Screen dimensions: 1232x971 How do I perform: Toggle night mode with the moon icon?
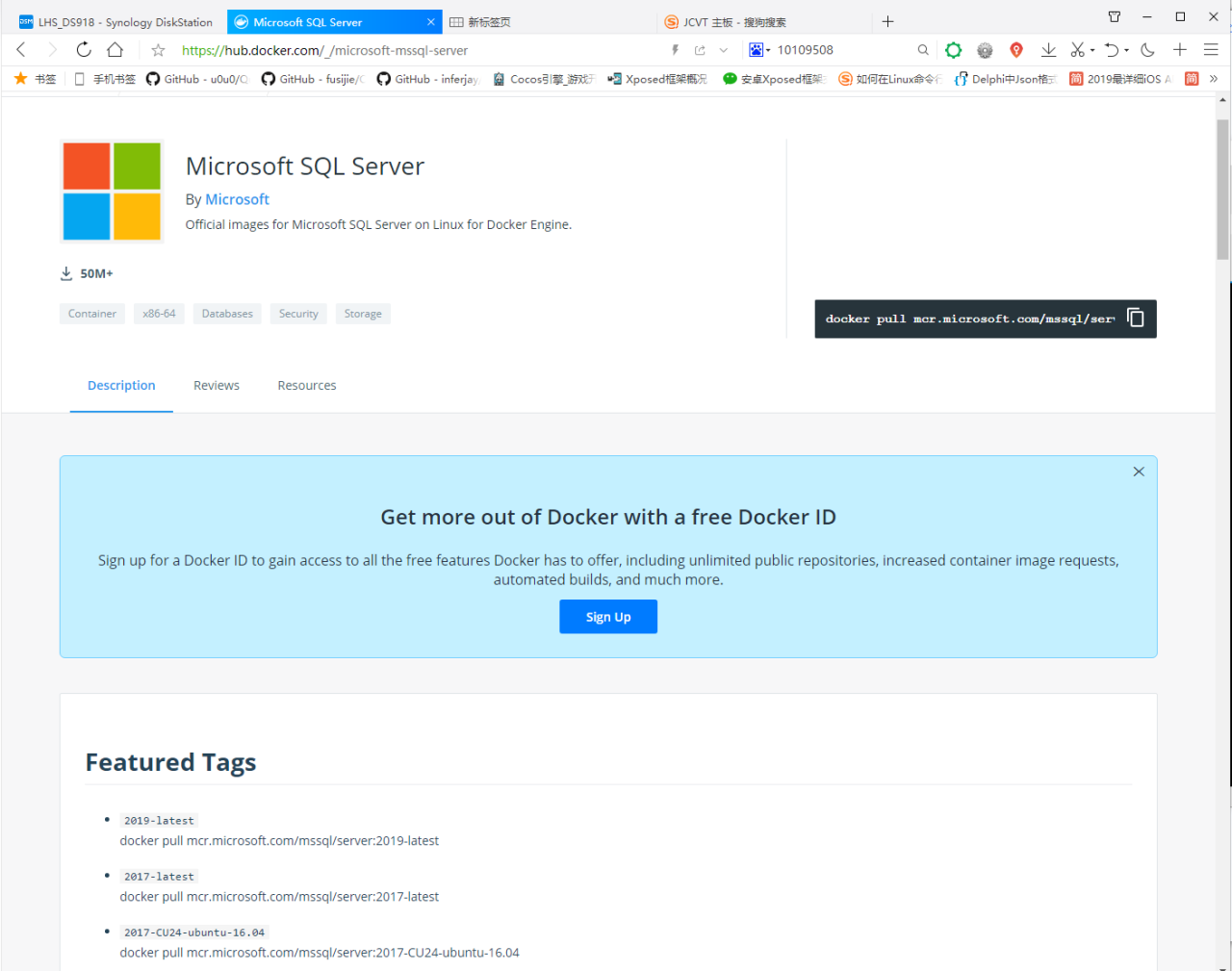tap(1147, 50)
